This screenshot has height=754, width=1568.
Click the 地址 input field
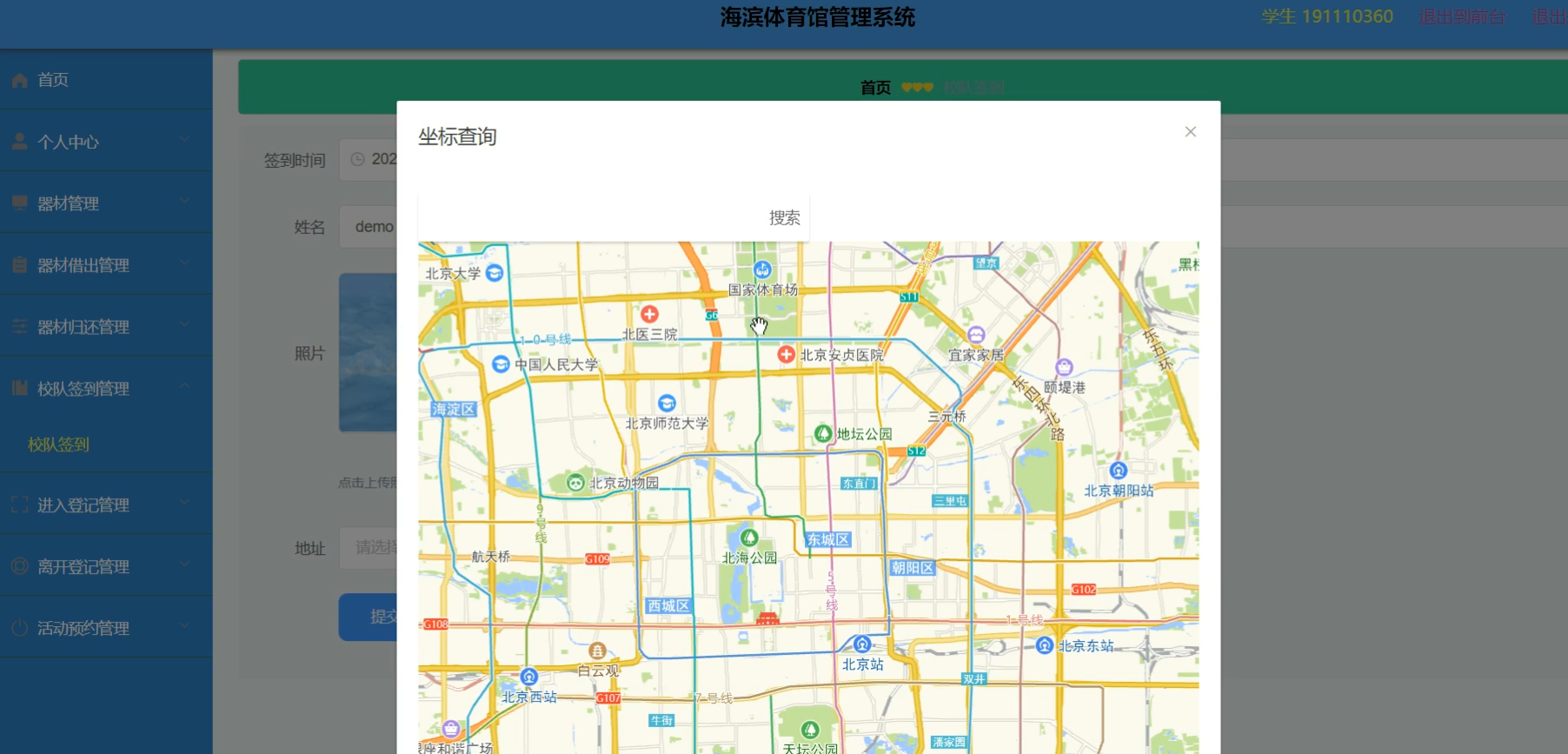coord(369,548)
